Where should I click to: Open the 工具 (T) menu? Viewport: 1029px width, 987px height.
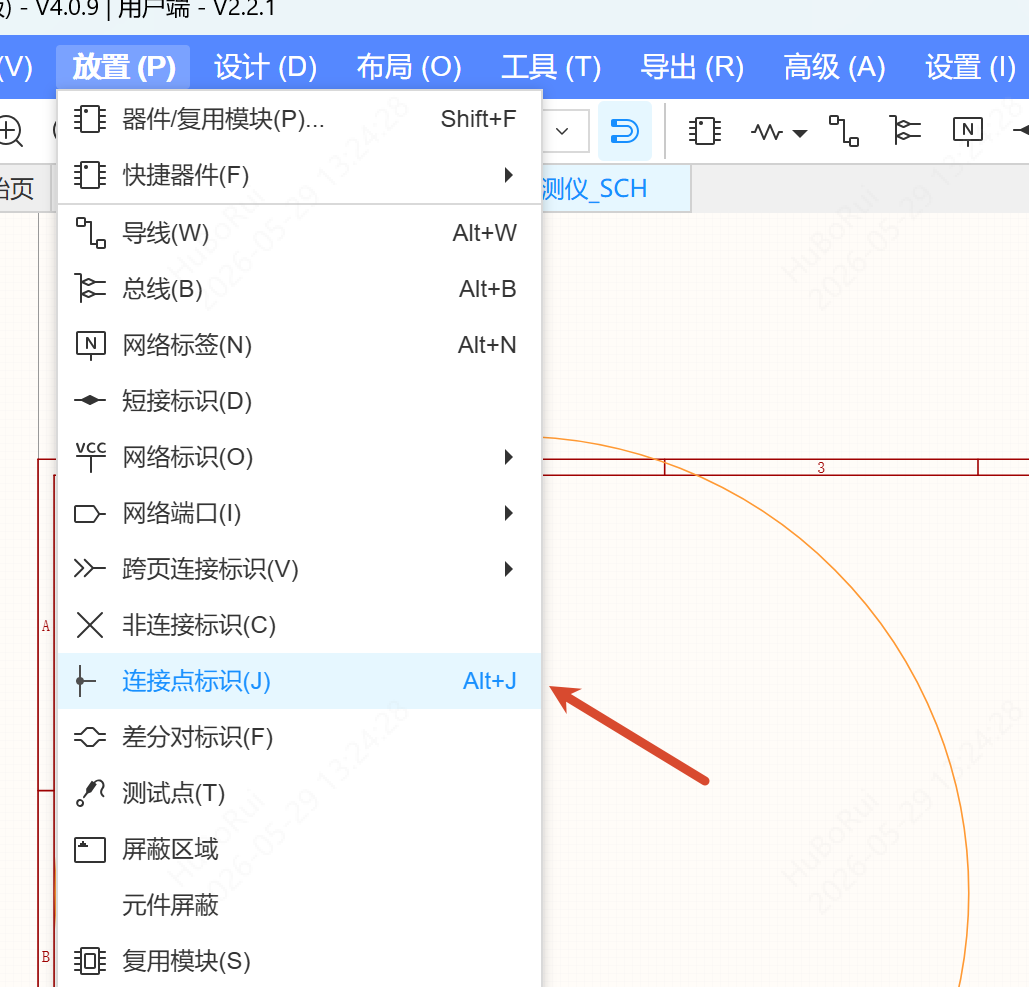tap(551, 67)
